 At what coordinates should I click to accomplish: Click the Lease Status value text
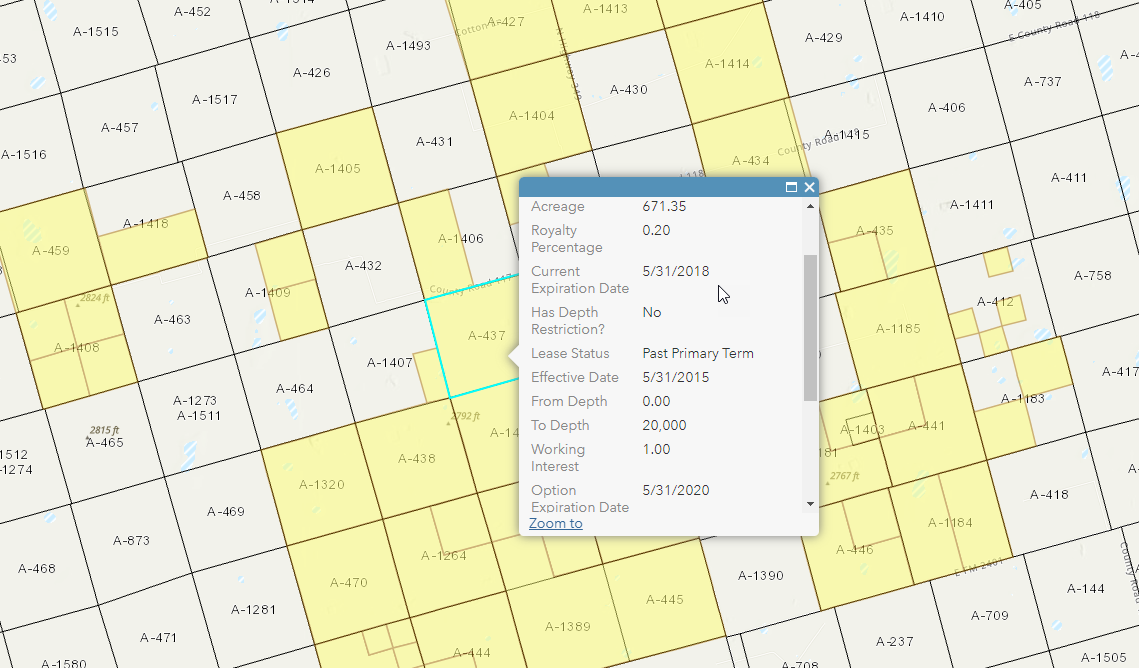697,353
